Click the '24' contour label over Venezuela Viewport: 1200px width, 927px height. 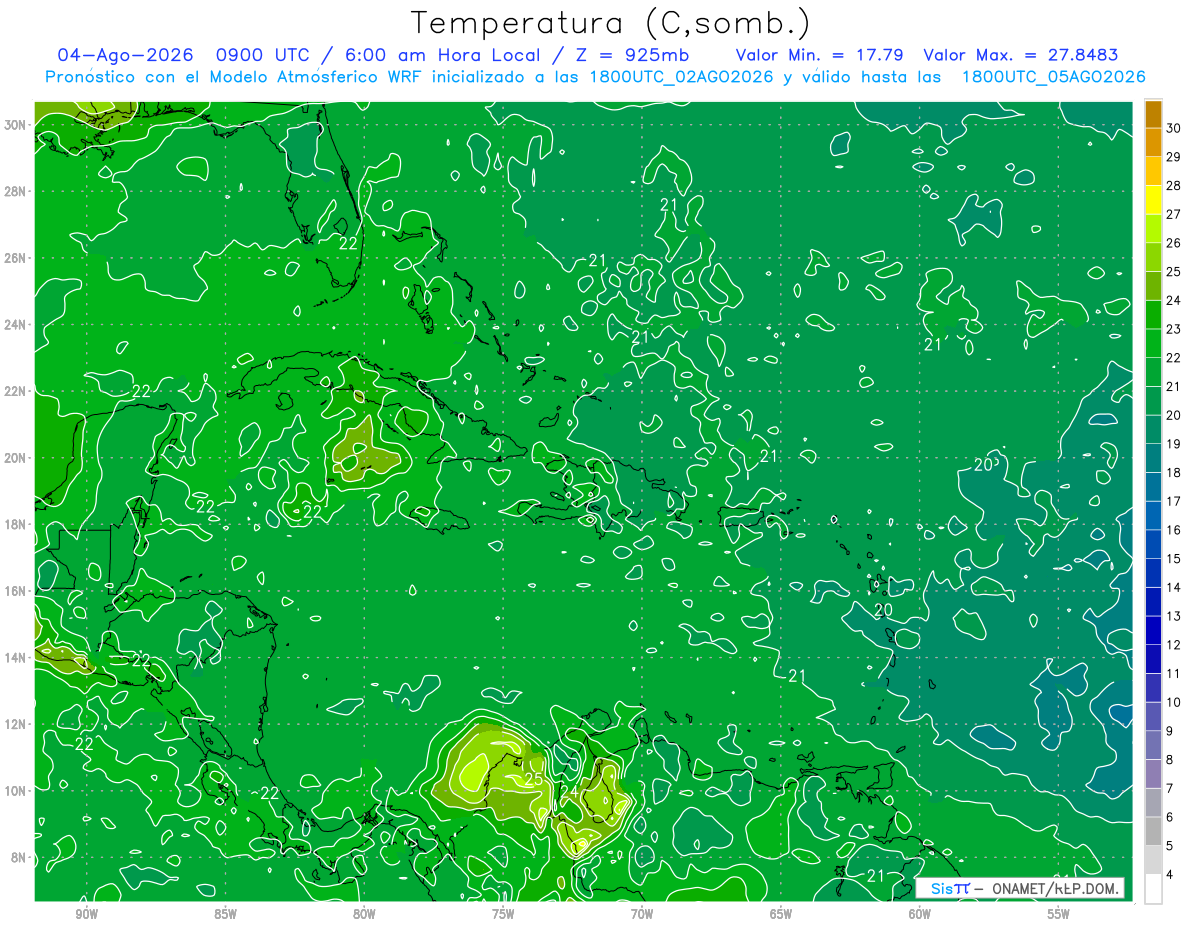click(569, 791)
